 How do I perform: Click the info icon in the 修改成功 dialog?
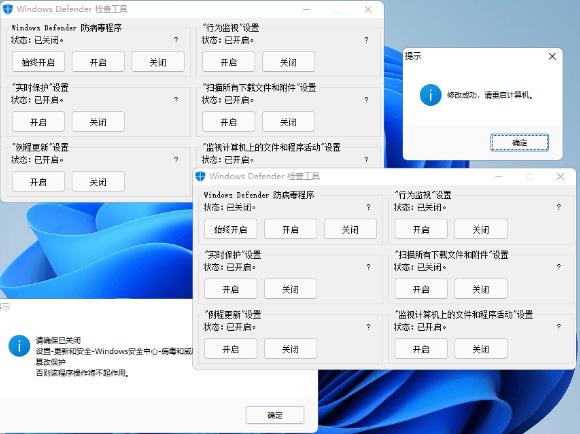[x=431, y=95]
